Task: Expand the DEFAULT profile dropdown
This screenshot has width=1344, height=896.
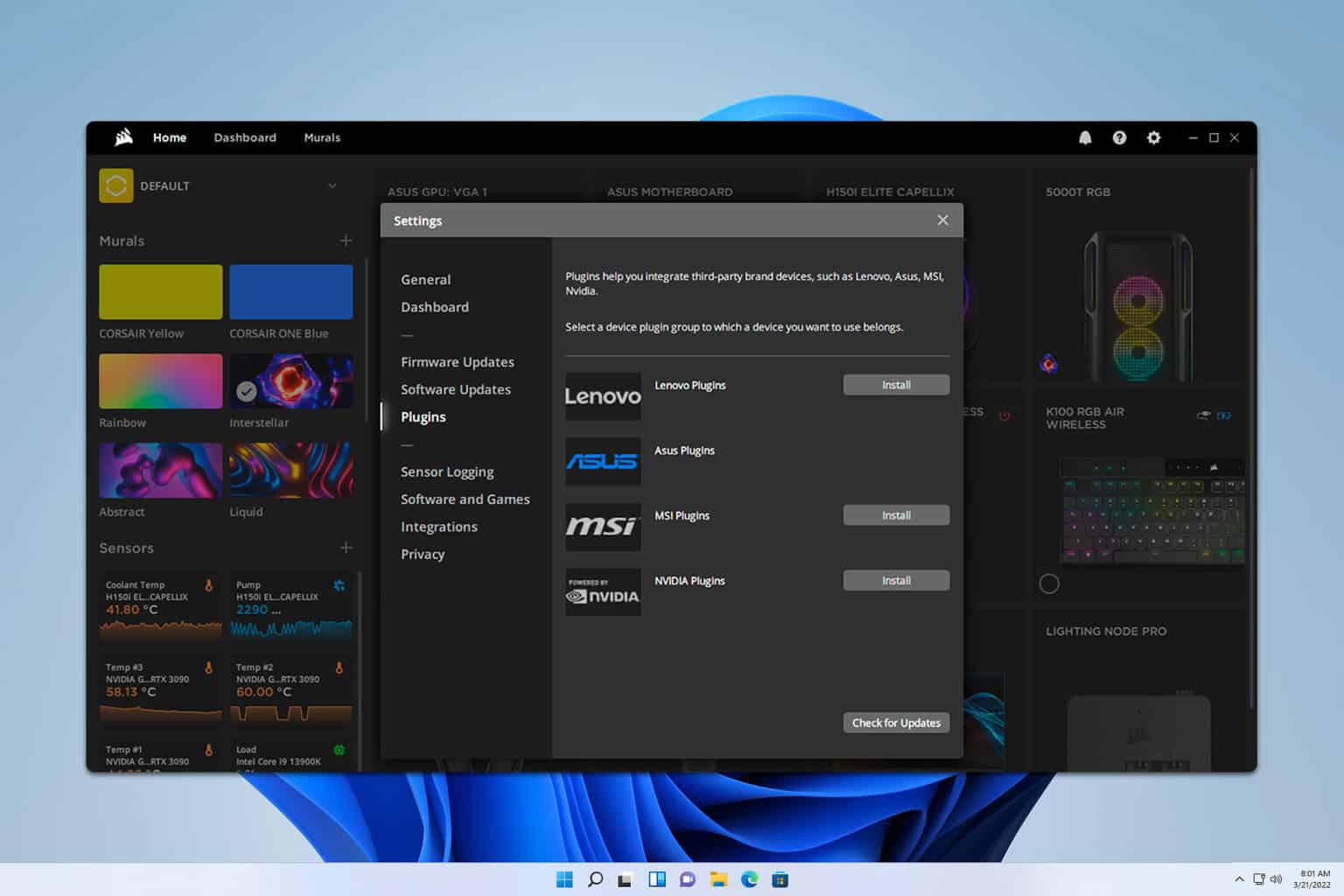Action: coord(332,186)
